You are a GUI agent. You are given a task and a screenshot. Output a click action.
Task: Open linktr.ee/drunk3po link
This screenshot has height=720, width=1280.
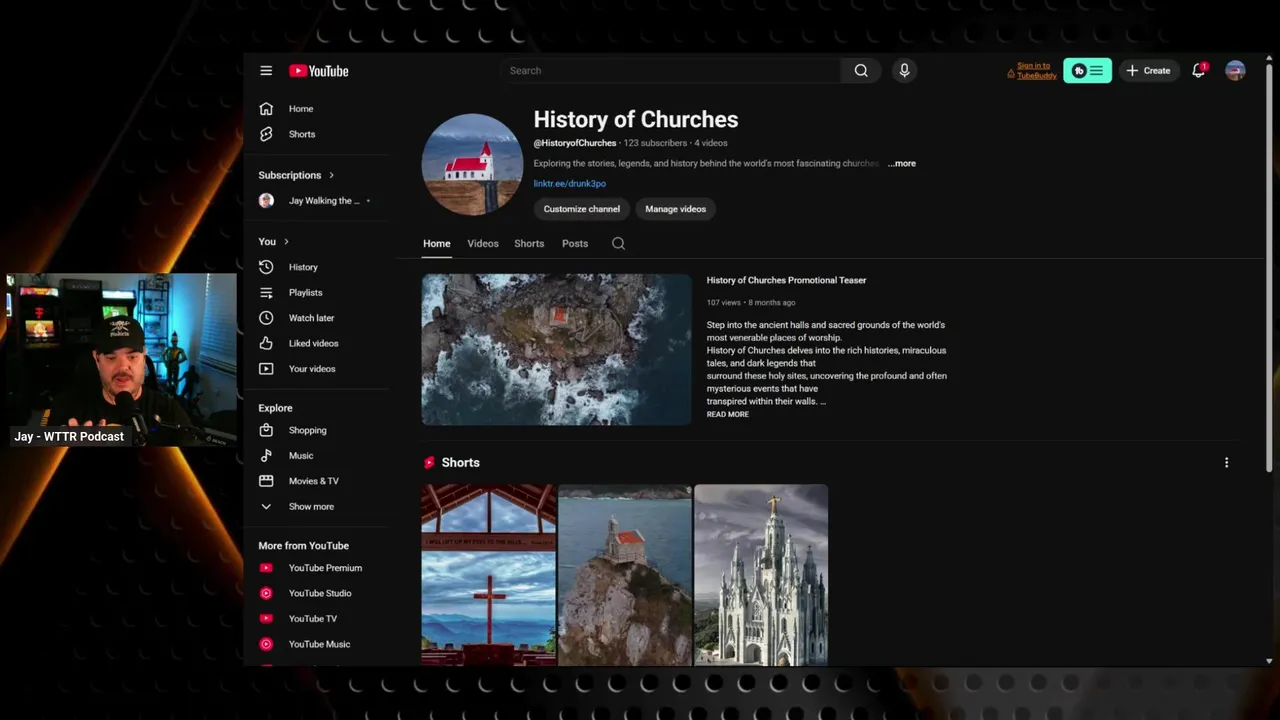pos(569,184)
